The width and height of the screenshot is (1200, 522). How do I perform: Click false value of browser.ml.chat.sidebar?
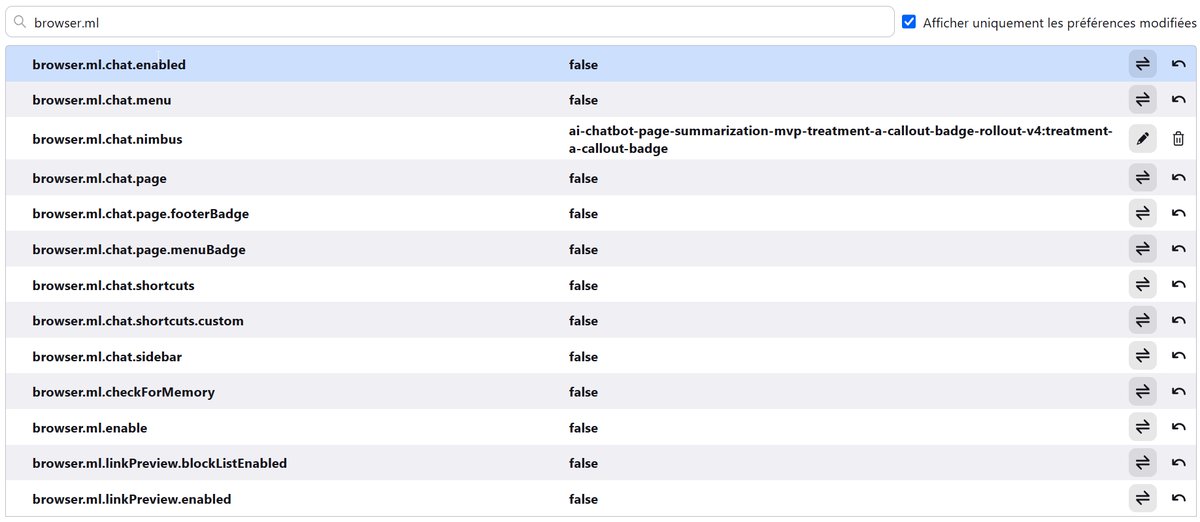(583, 356)
